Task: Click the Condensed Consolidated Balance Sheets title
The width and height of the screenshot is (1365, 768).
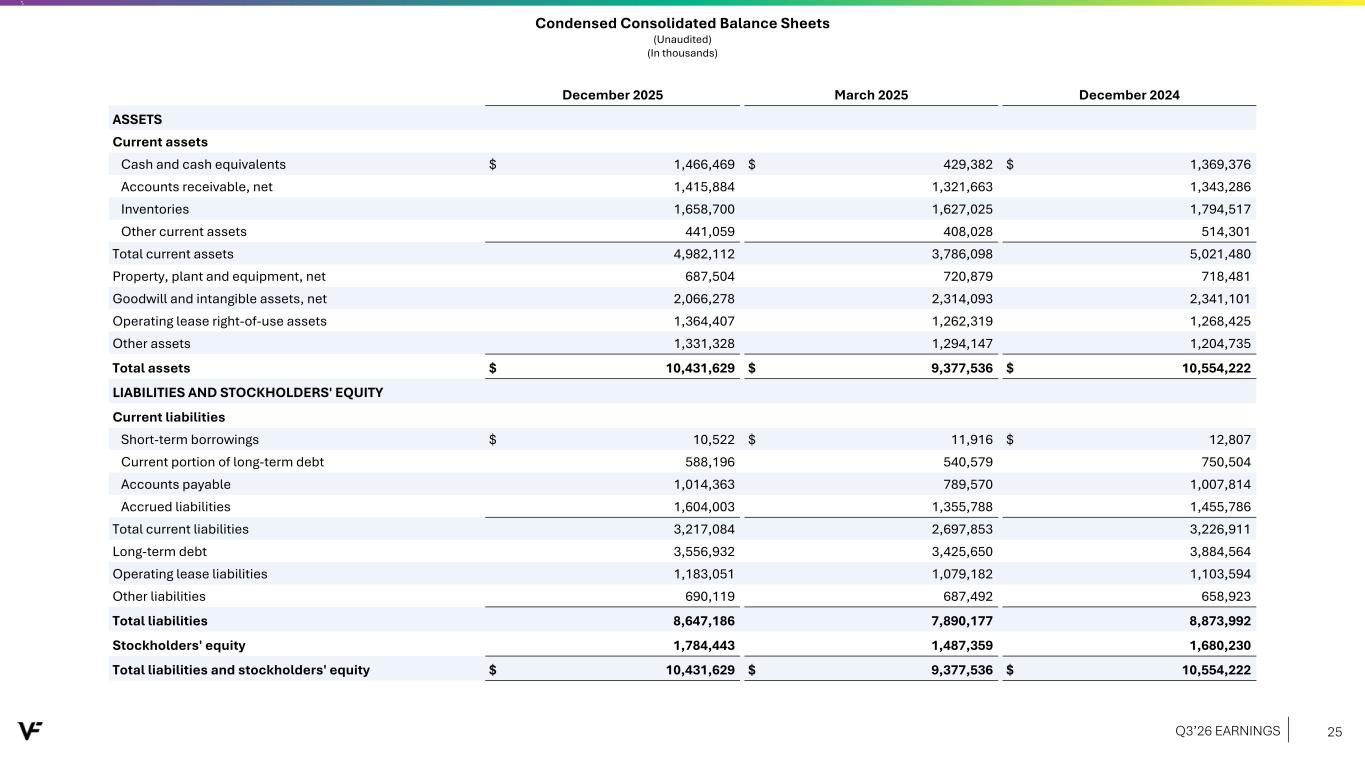Action: [x=682, y=23]
